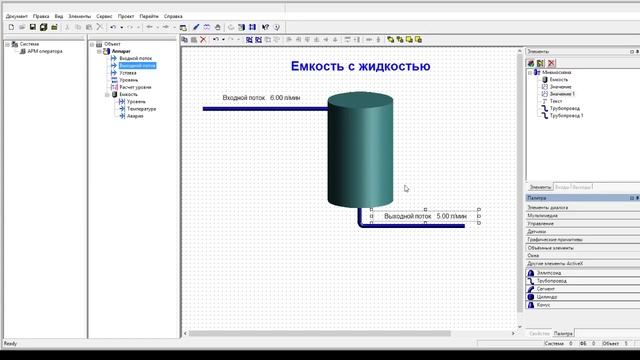
Task: Click the copy icon in editor toolbar
Action: [184, 40]
